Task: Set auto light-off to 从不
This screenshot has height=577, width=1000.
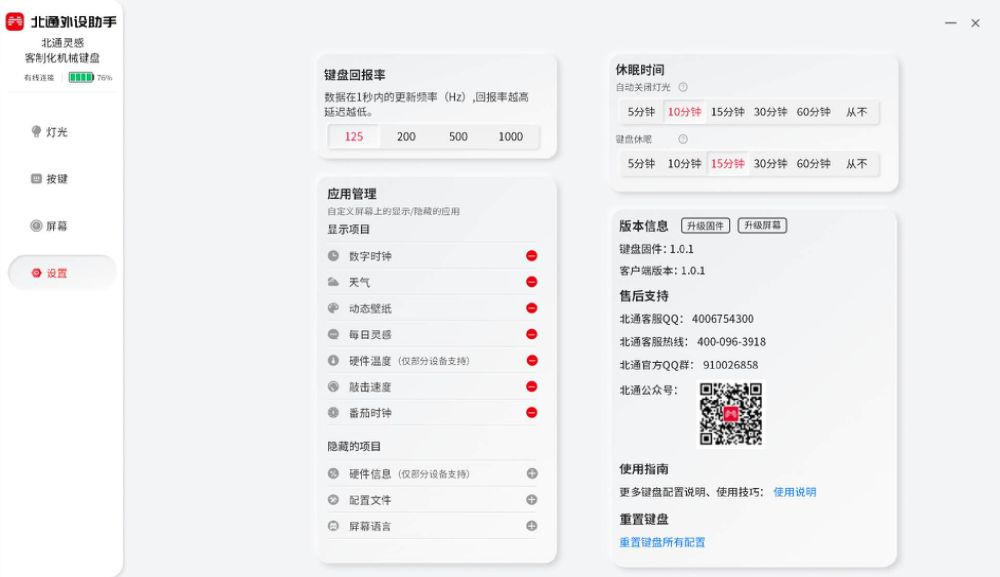Action: (x=857, y=112)
